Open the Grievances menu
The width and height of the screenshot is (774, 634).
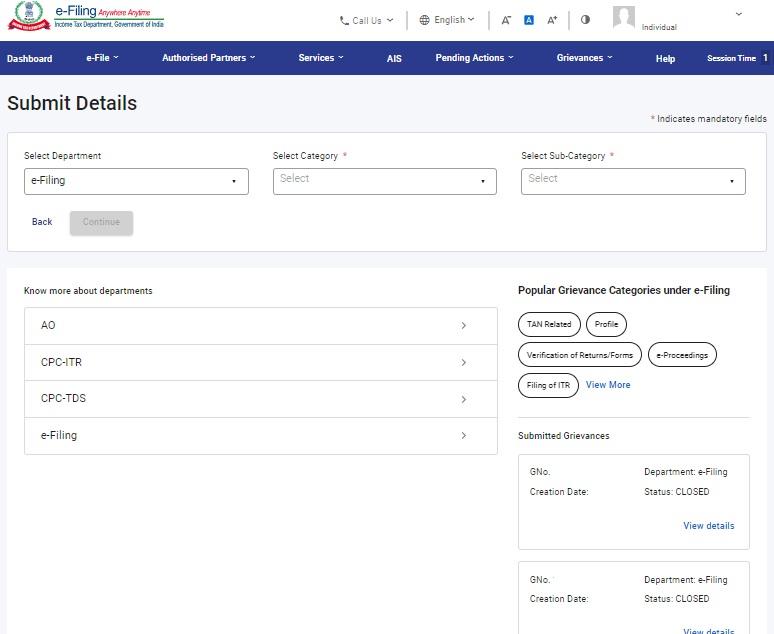(585, 58)
